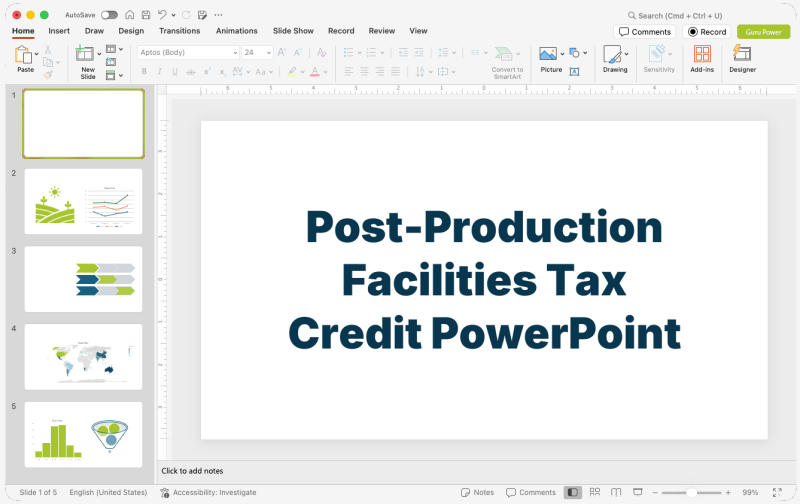The width and height of the screenshot is (800, 504).
Task: Insert a text box icon
Action: [x=574, y=71]
